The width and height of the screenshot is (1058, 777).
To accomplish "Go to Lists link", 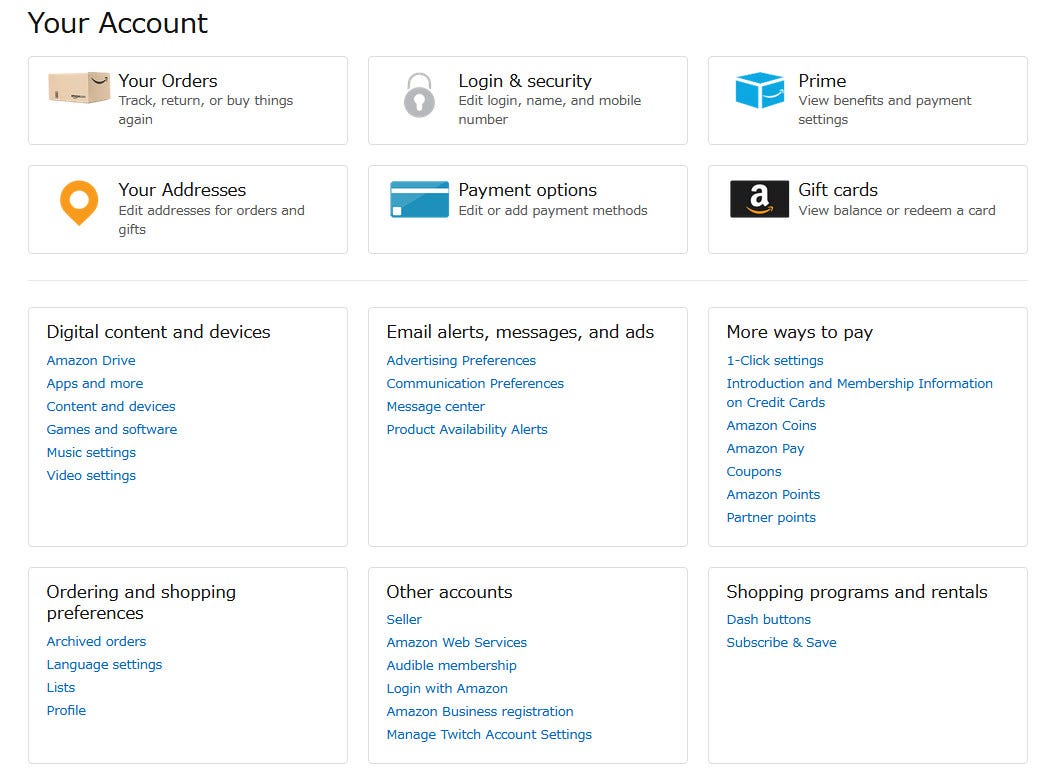I will point(61,687).
